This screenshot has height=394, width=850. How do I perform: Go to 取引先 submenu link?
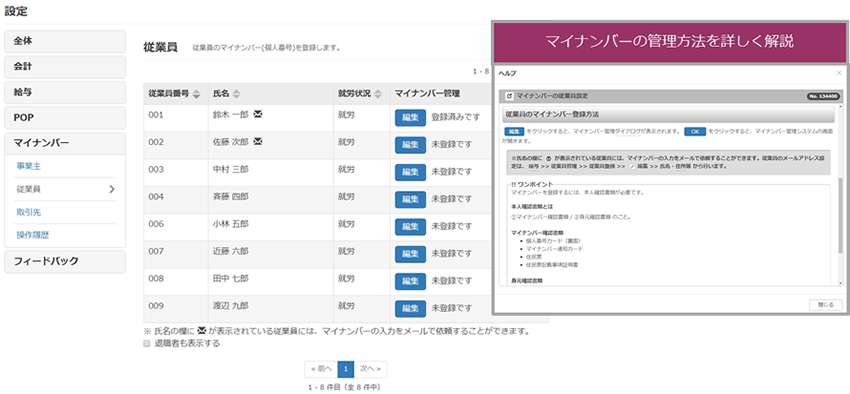[x=29, y=212]
